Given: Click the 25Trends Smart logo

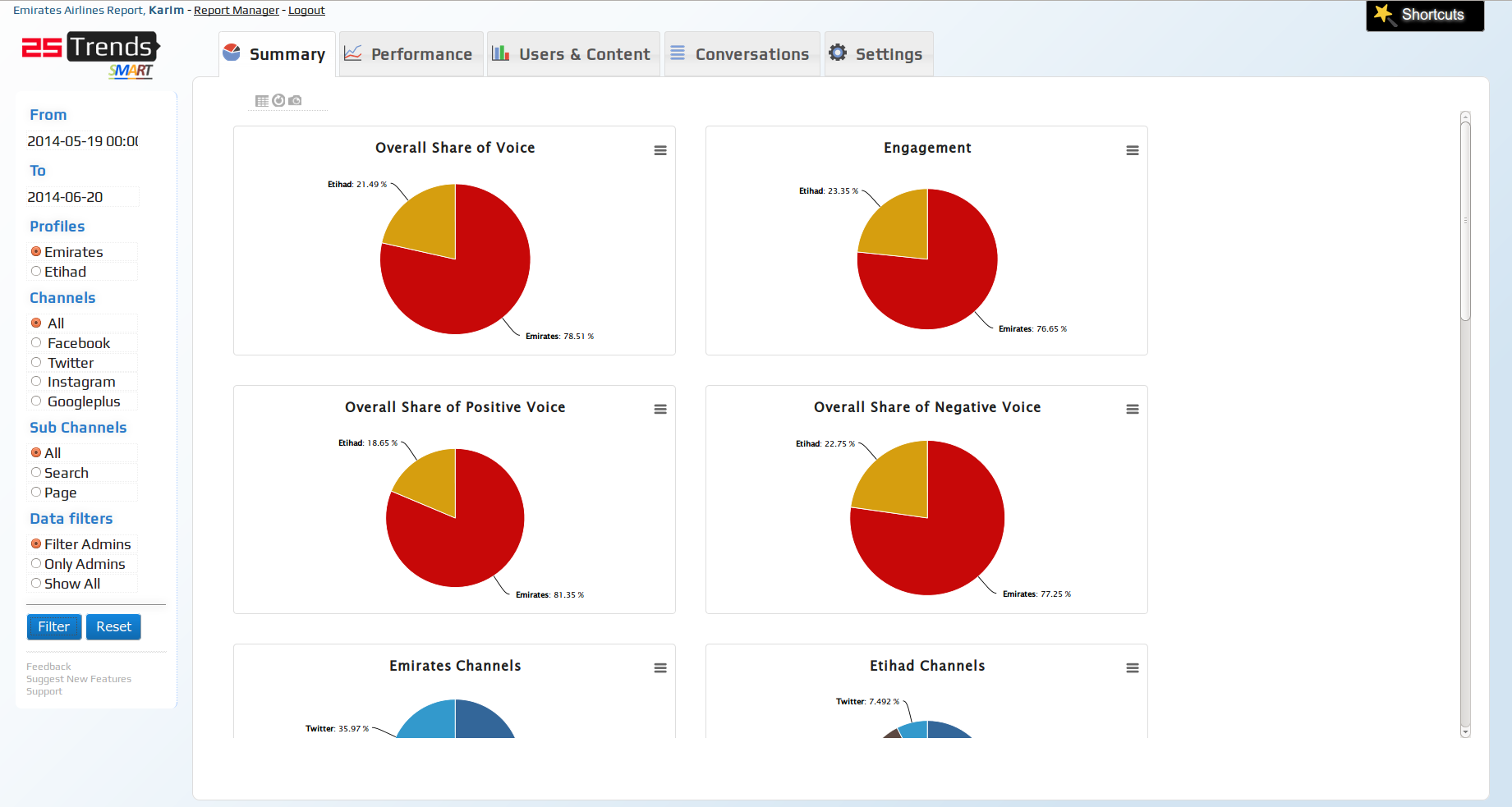Looking at the screenshot, I should pos(90,55).
